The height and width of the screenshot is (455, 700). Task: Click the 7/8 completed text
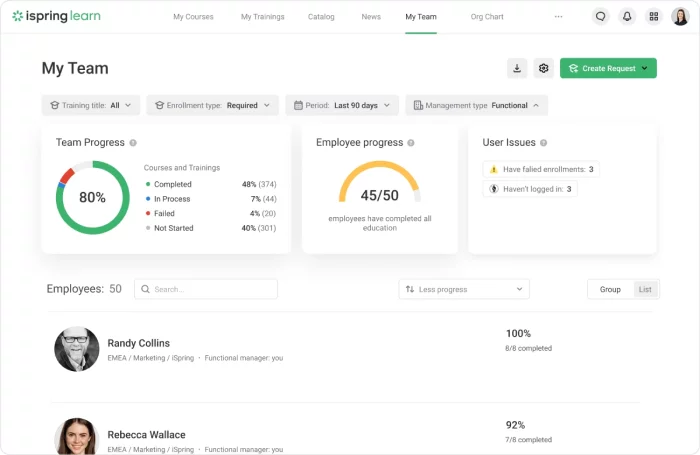pos(529,440)
